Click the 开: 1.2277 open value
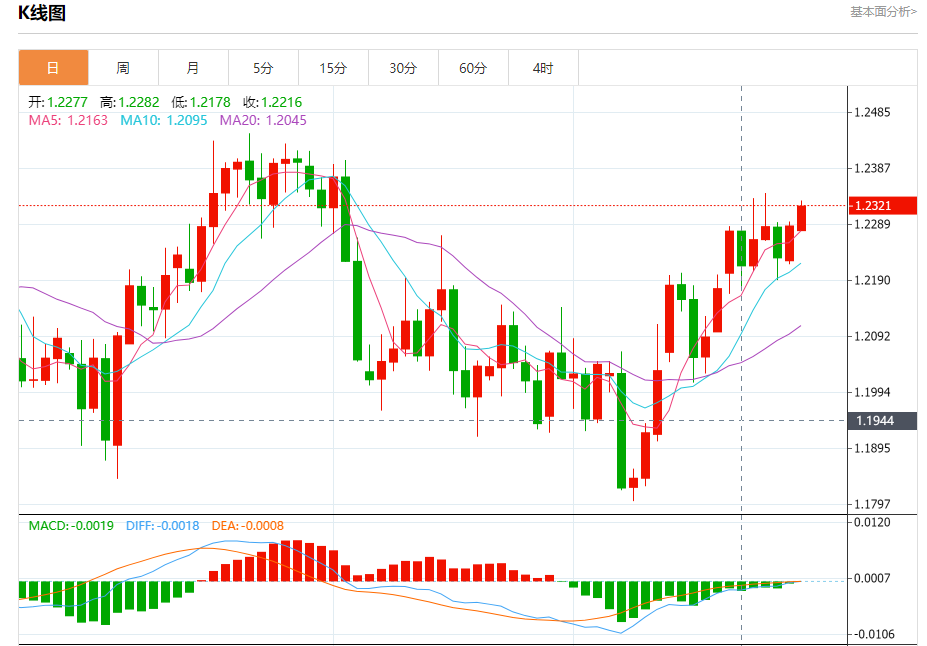927x646 pixels. 58,102
